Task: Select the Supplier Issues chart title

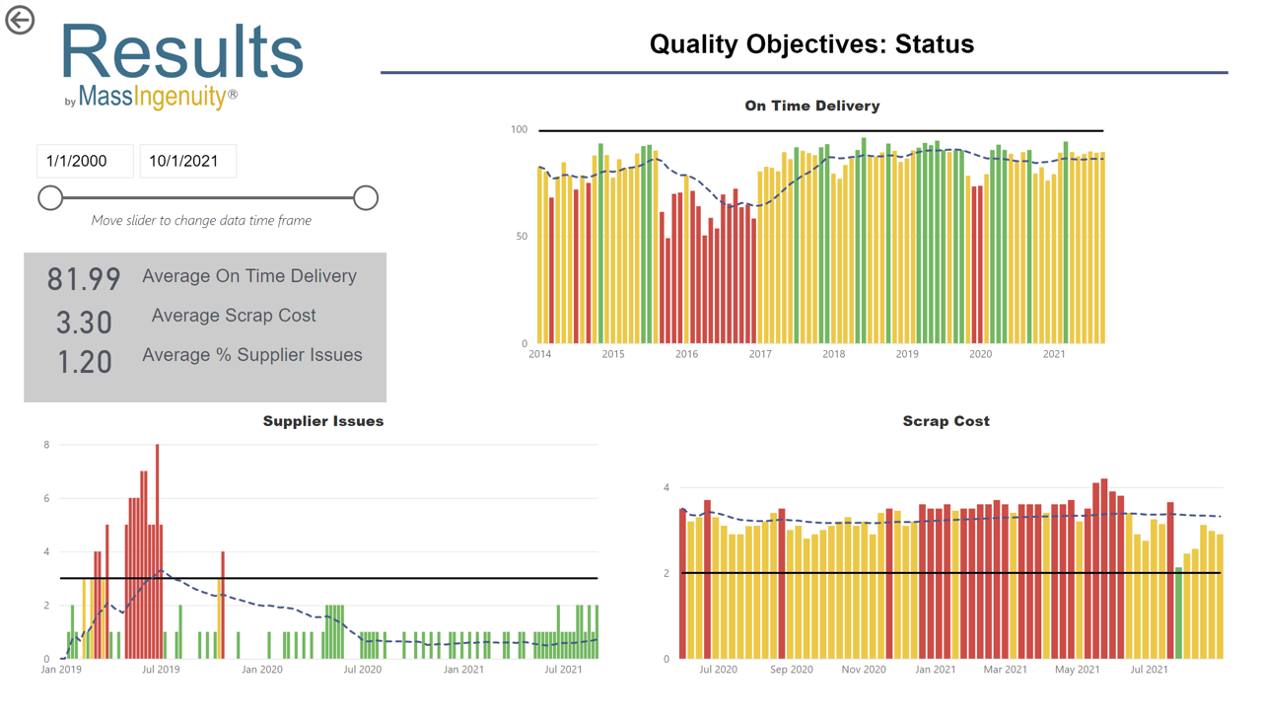Action: click(x=322, y=421)
